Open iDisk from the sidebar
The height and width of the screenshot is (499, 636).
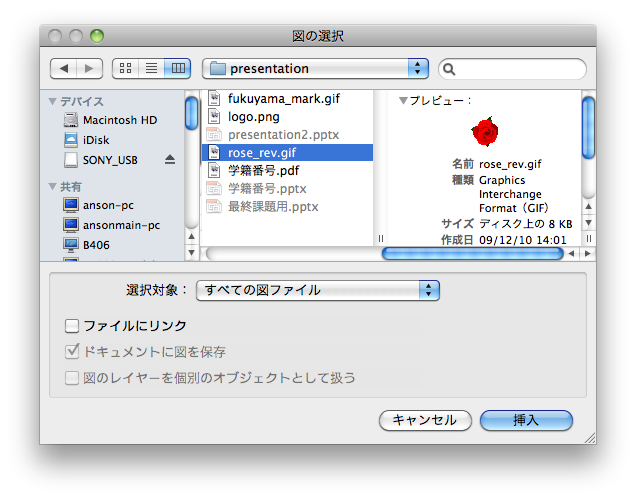click(99, 140)
